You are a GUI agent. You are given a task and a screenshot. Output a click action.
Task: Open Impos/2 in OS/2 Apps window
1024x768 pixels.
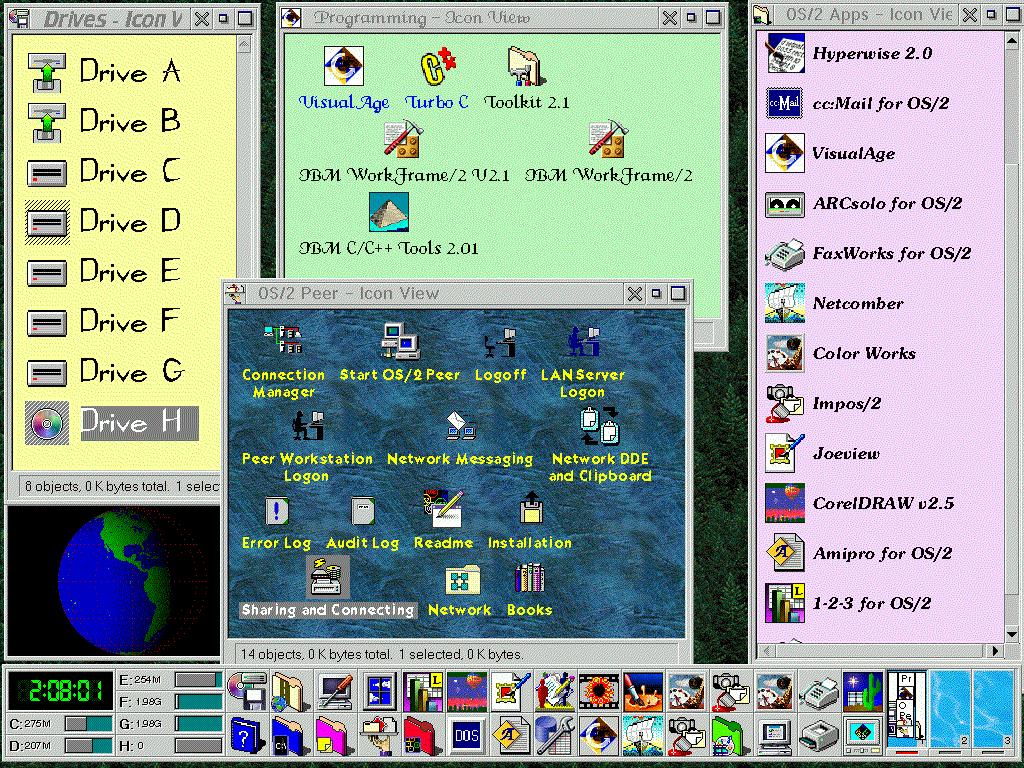point(784,403)
